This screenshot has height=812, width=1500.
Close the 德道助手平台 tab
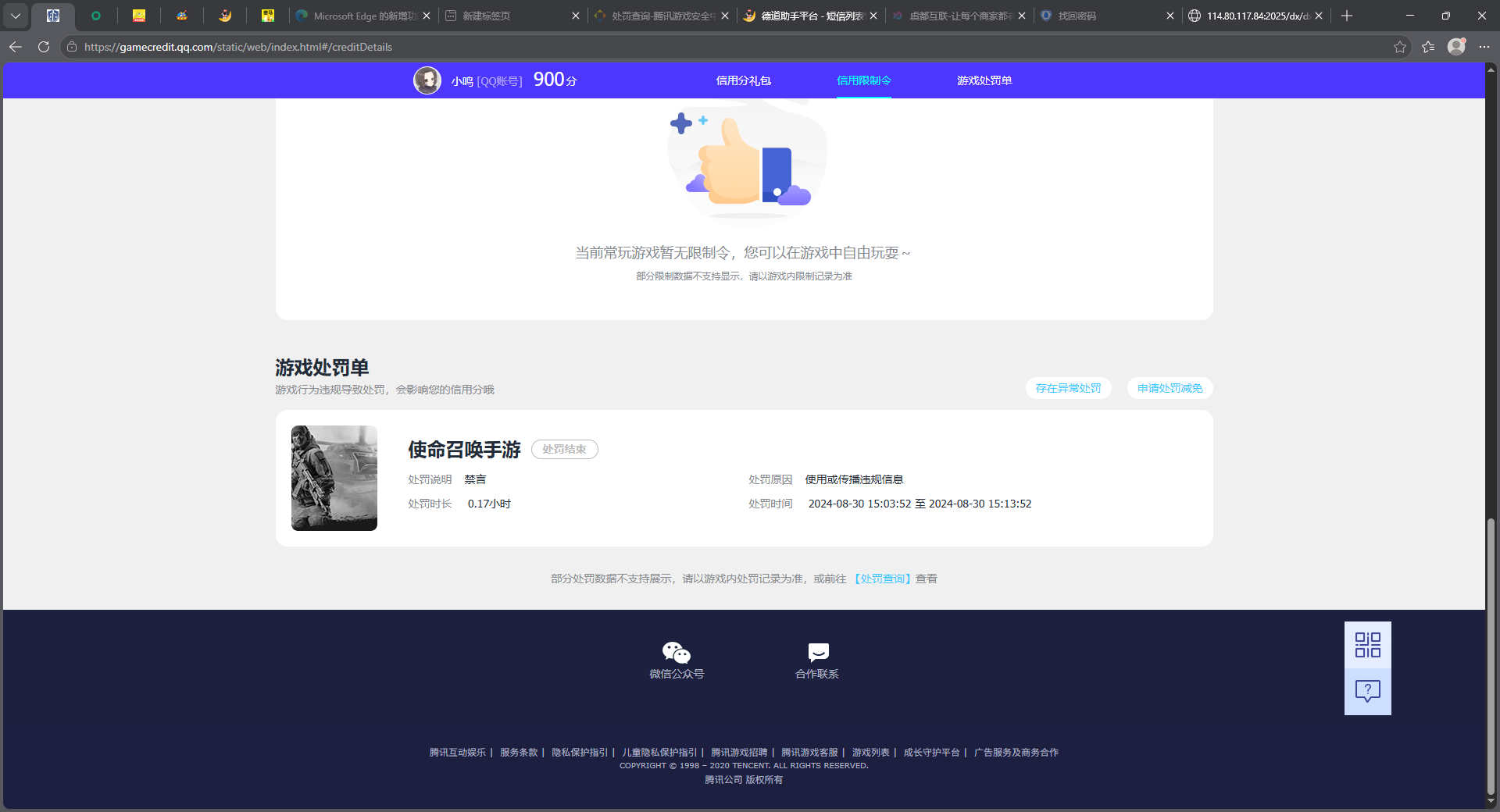click(873, 16)
